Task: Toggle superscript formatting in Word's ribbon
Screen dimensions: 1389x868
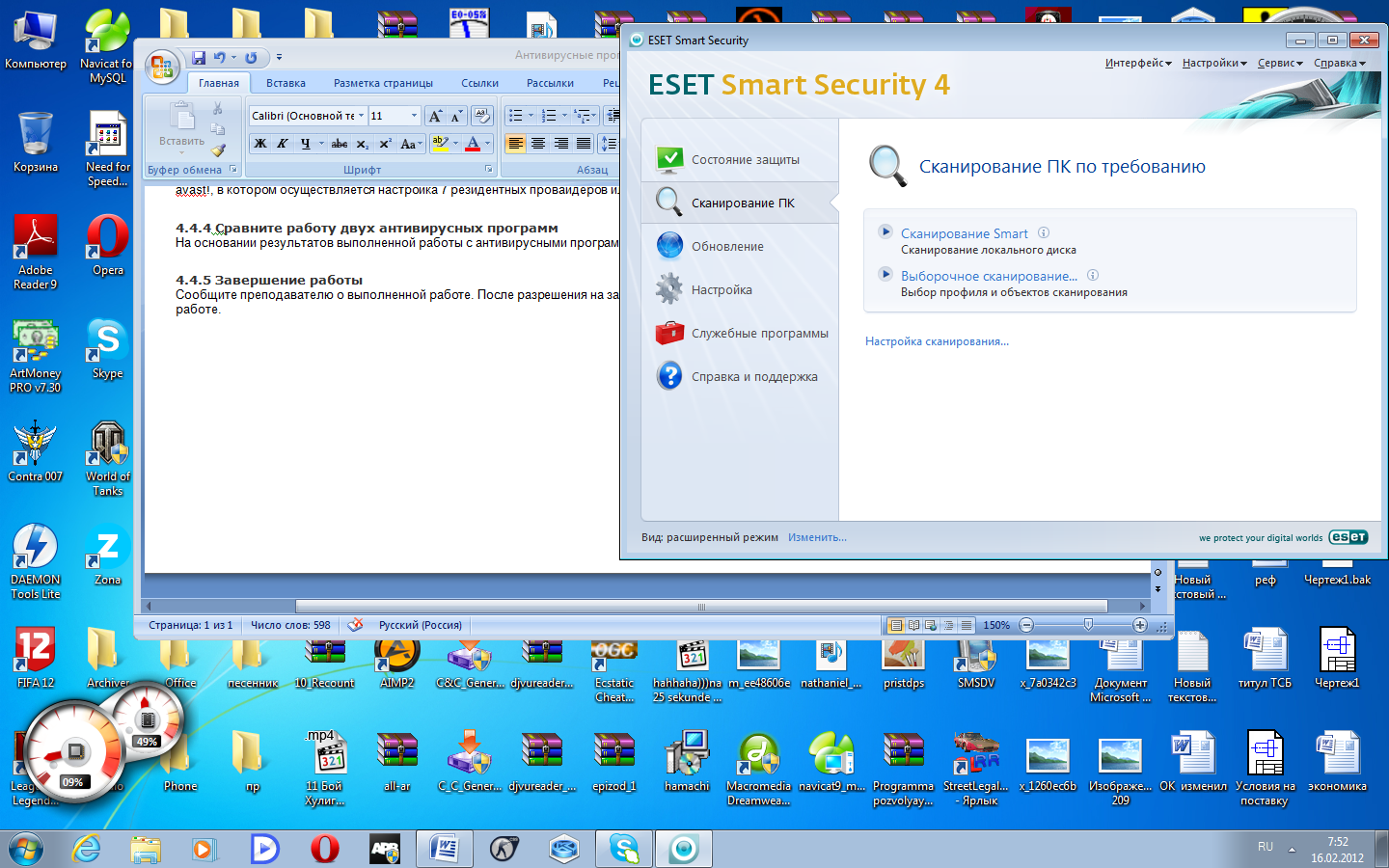Action: click(384, 144)
